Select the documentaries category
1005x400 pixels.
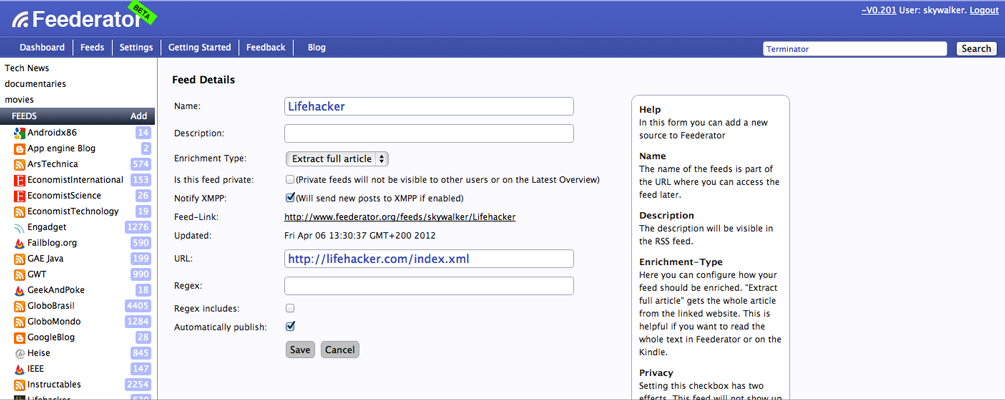click(x=35, y=84)
